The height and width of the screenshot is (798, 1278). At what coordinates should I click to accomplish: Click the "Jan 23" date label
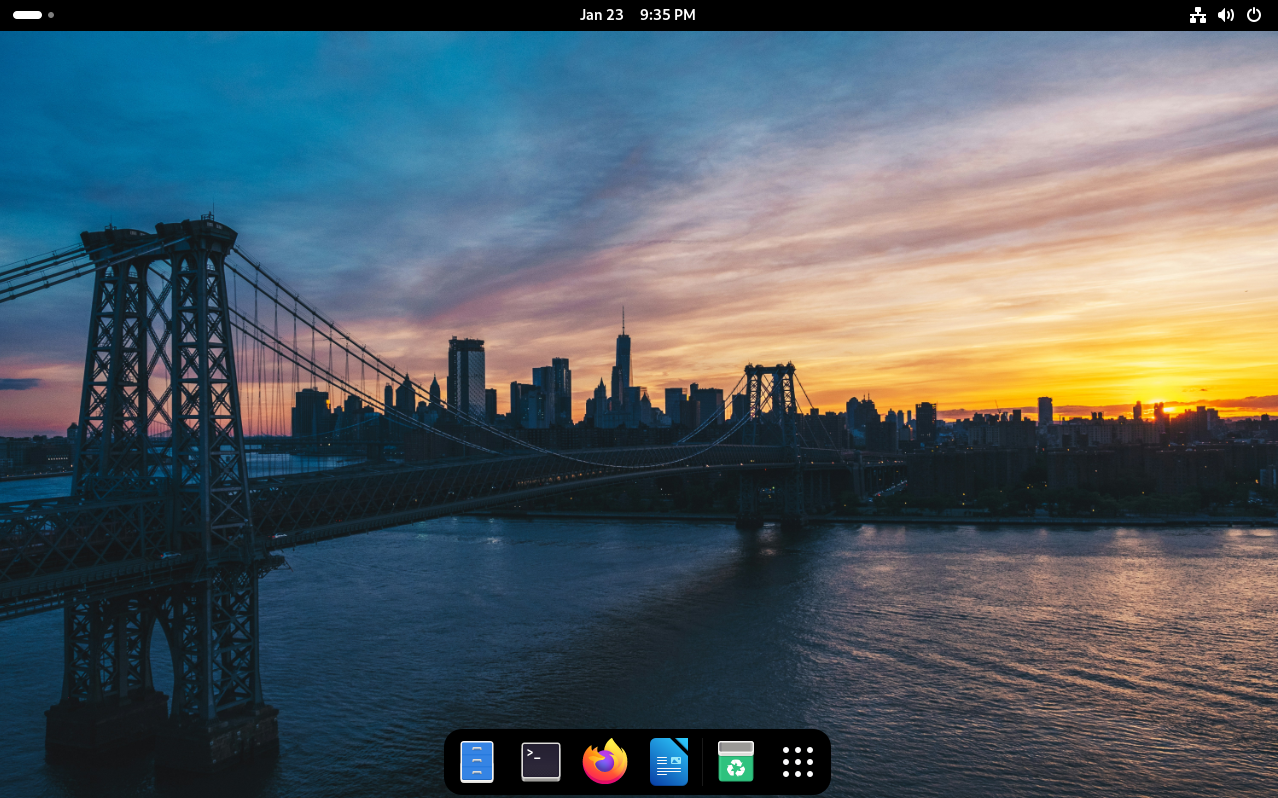coord(601,15)
